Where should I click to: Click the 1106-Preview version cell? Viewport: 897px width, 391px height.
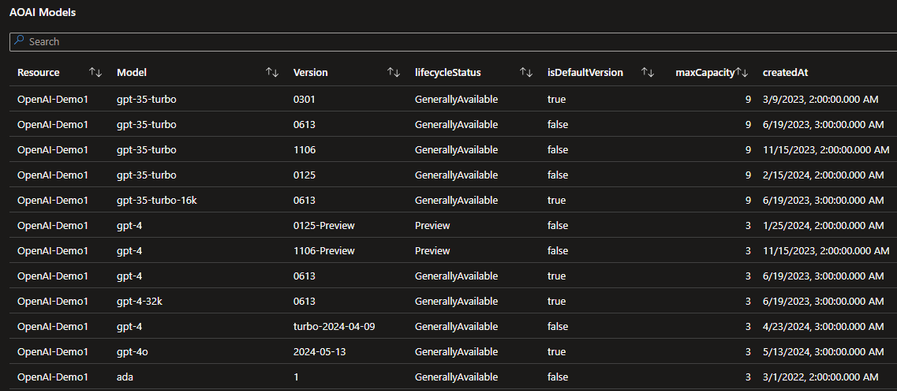tap(324, 251)
